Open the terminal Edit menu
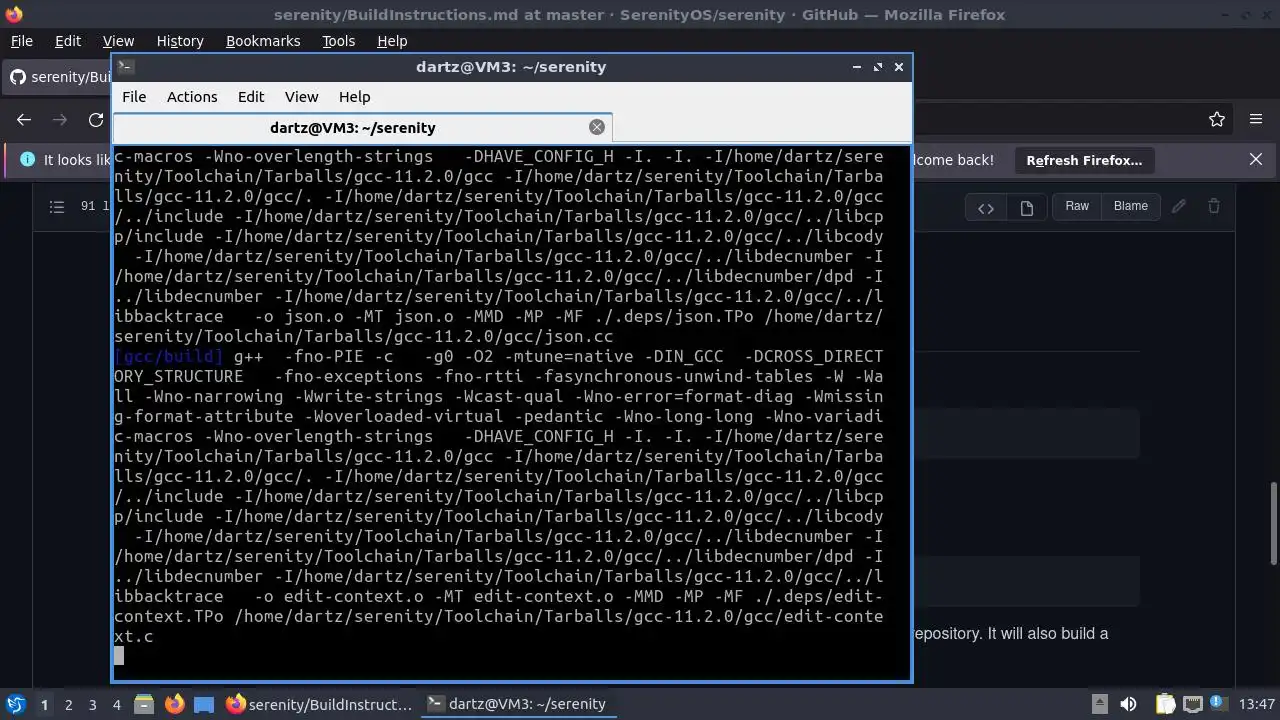Viewport: 1280px width, 720px height. (251, 97)
